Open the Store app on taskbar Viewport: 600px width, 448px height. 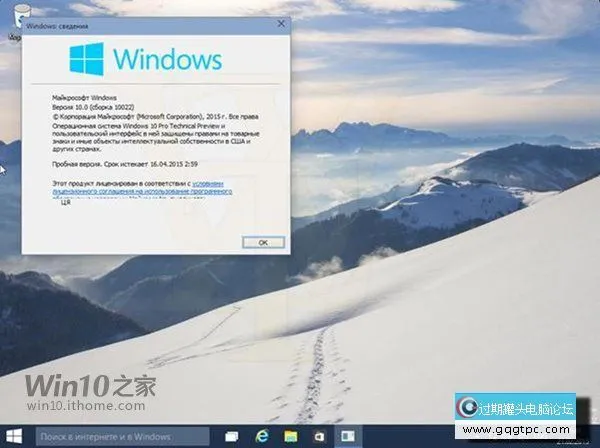[319, 436]
